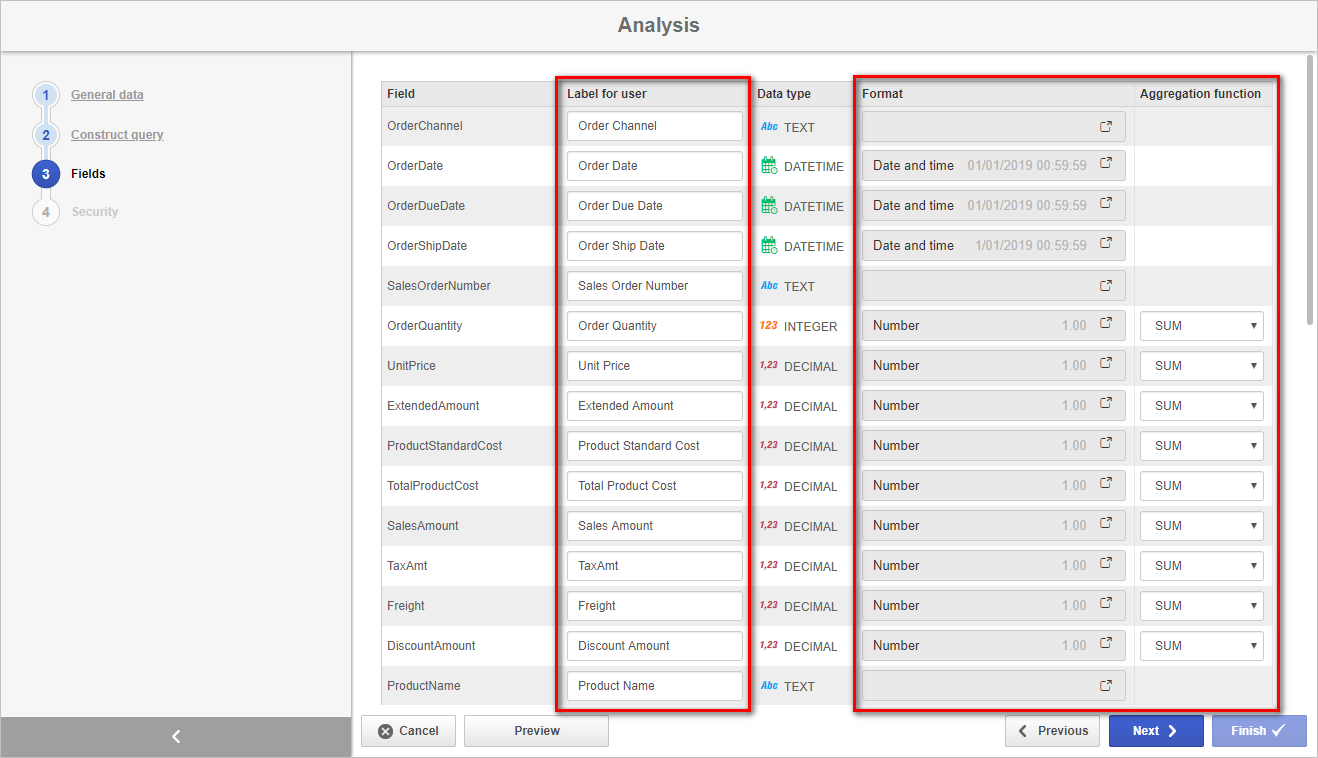The height and width of the screenshot is (758, 1318).
Task: Click the vertical scrollbar of the fields table
Action: (1311, 190)
